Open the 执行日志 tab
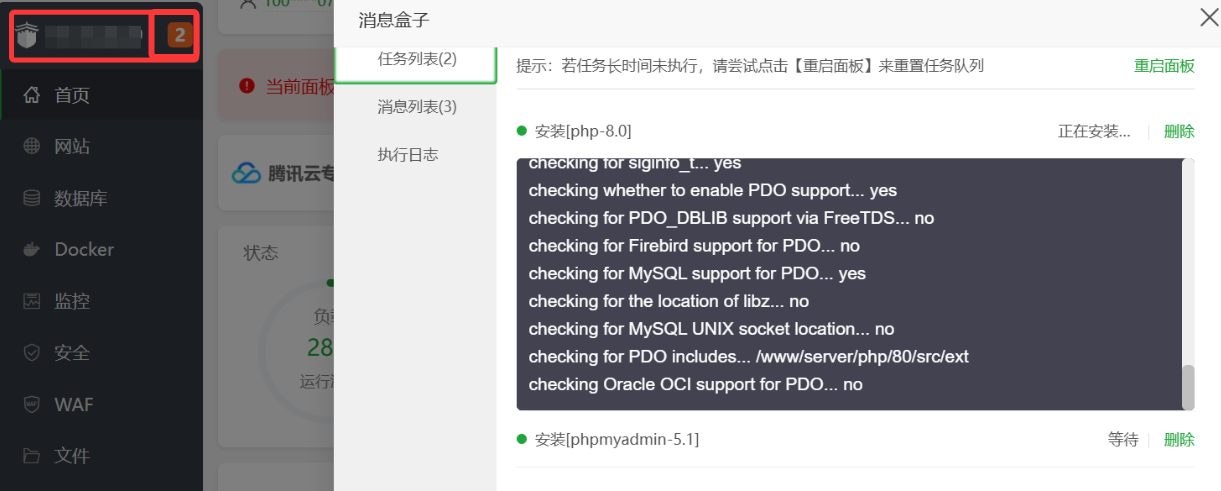The image size is (1221, 491). tap(408, 155)
